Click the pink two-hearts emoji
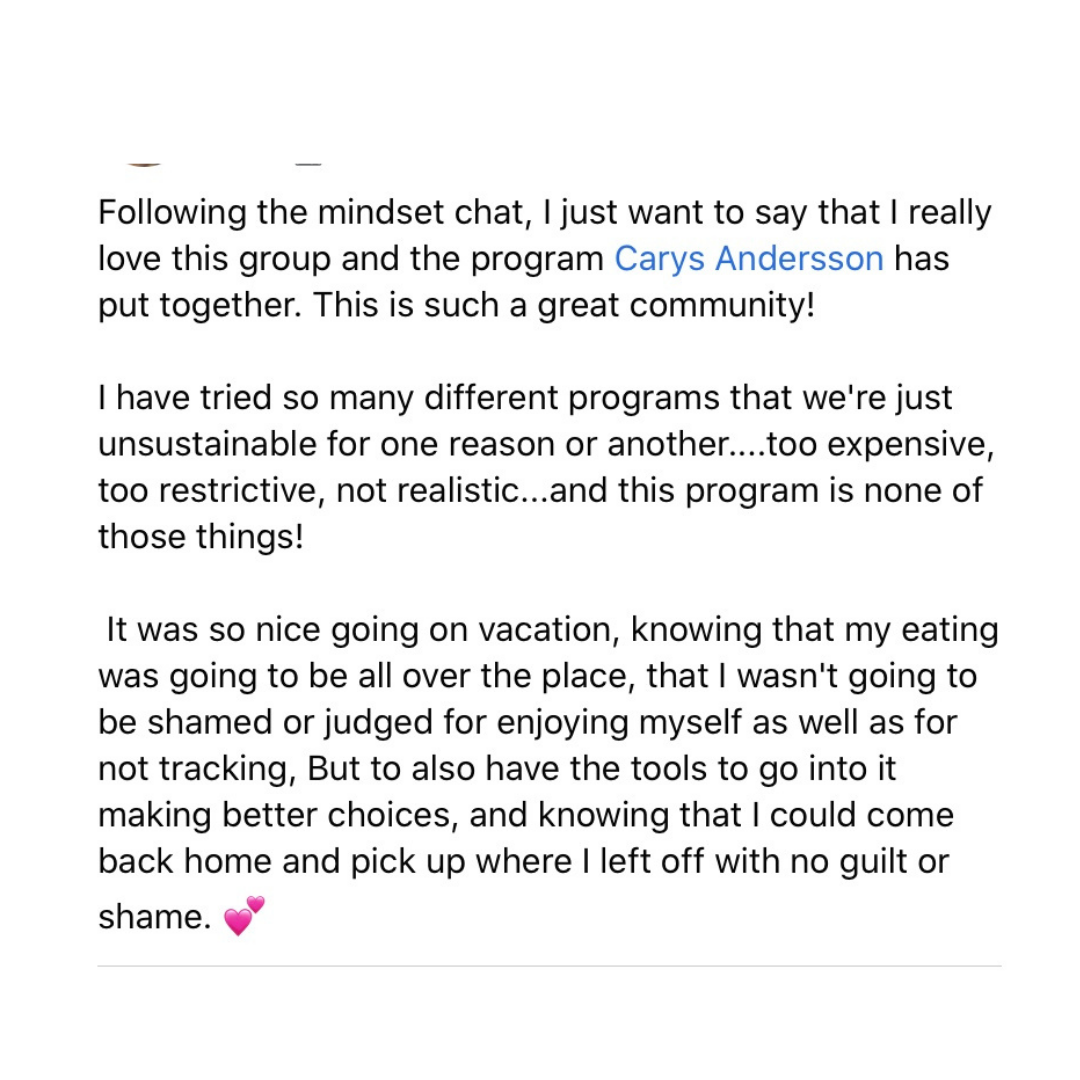 point(244,916)
